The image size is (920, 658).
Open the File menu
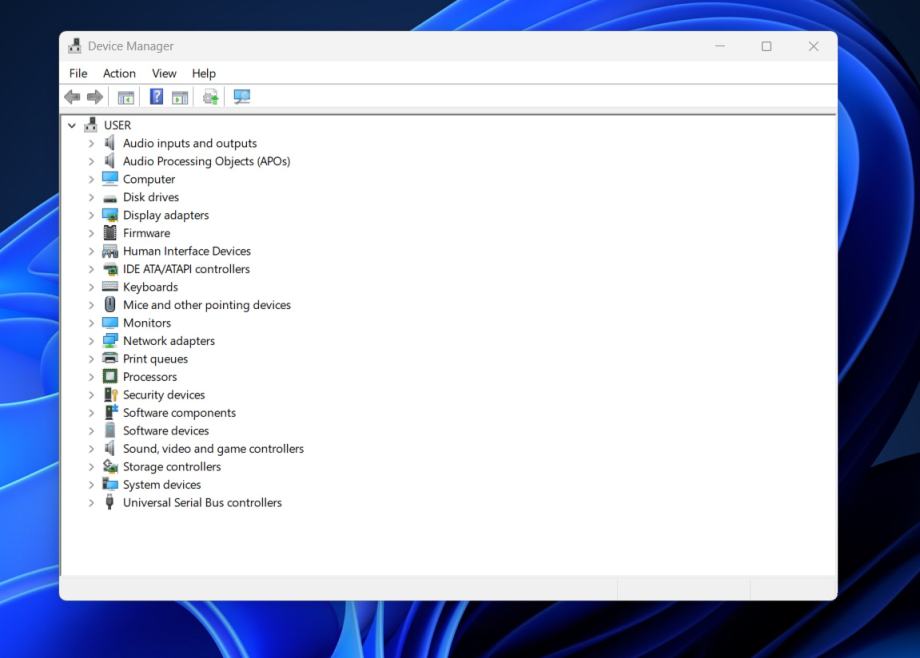(78, 73)
